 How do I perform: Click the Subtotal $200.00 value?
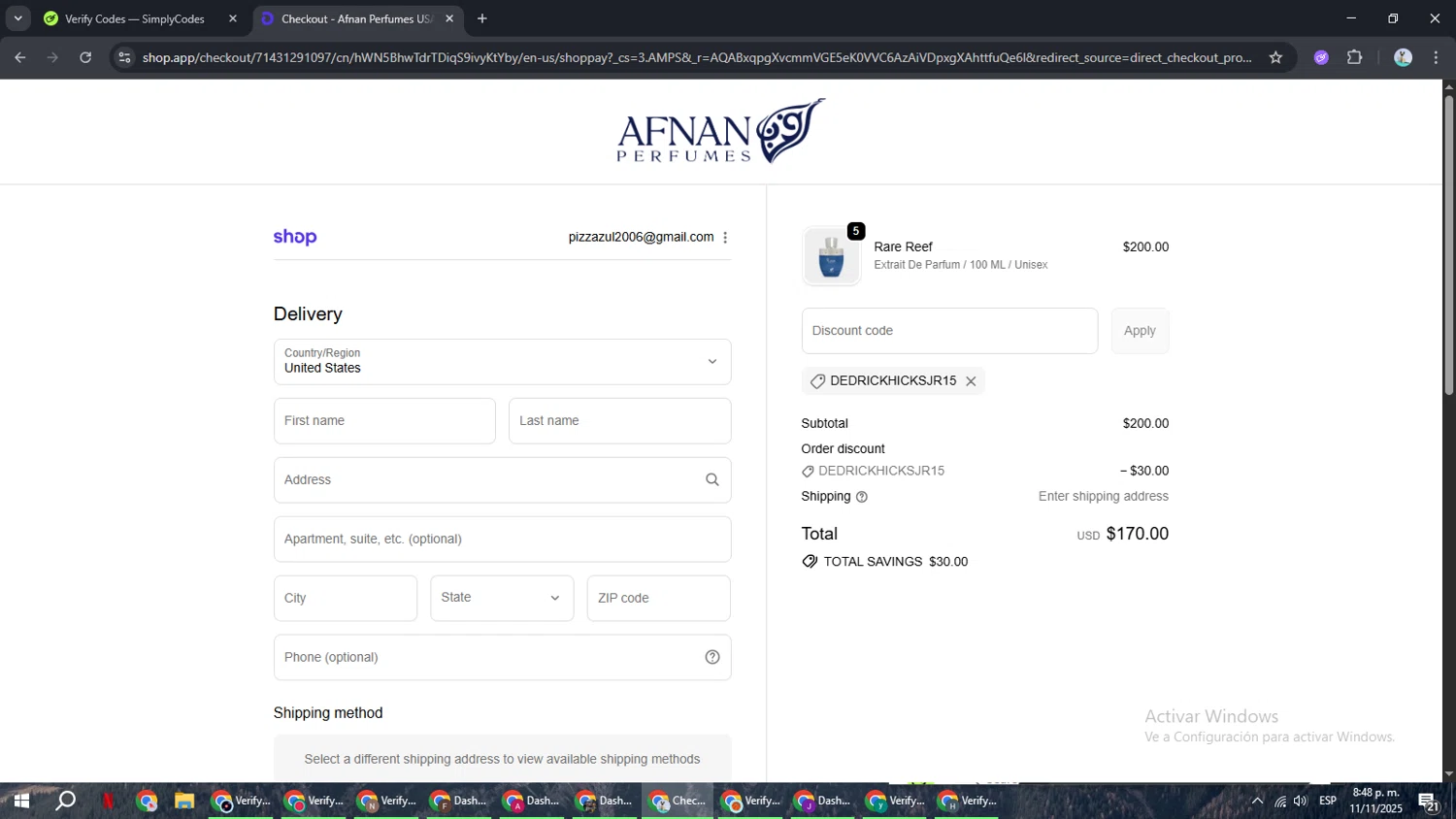click(1145, 424)
